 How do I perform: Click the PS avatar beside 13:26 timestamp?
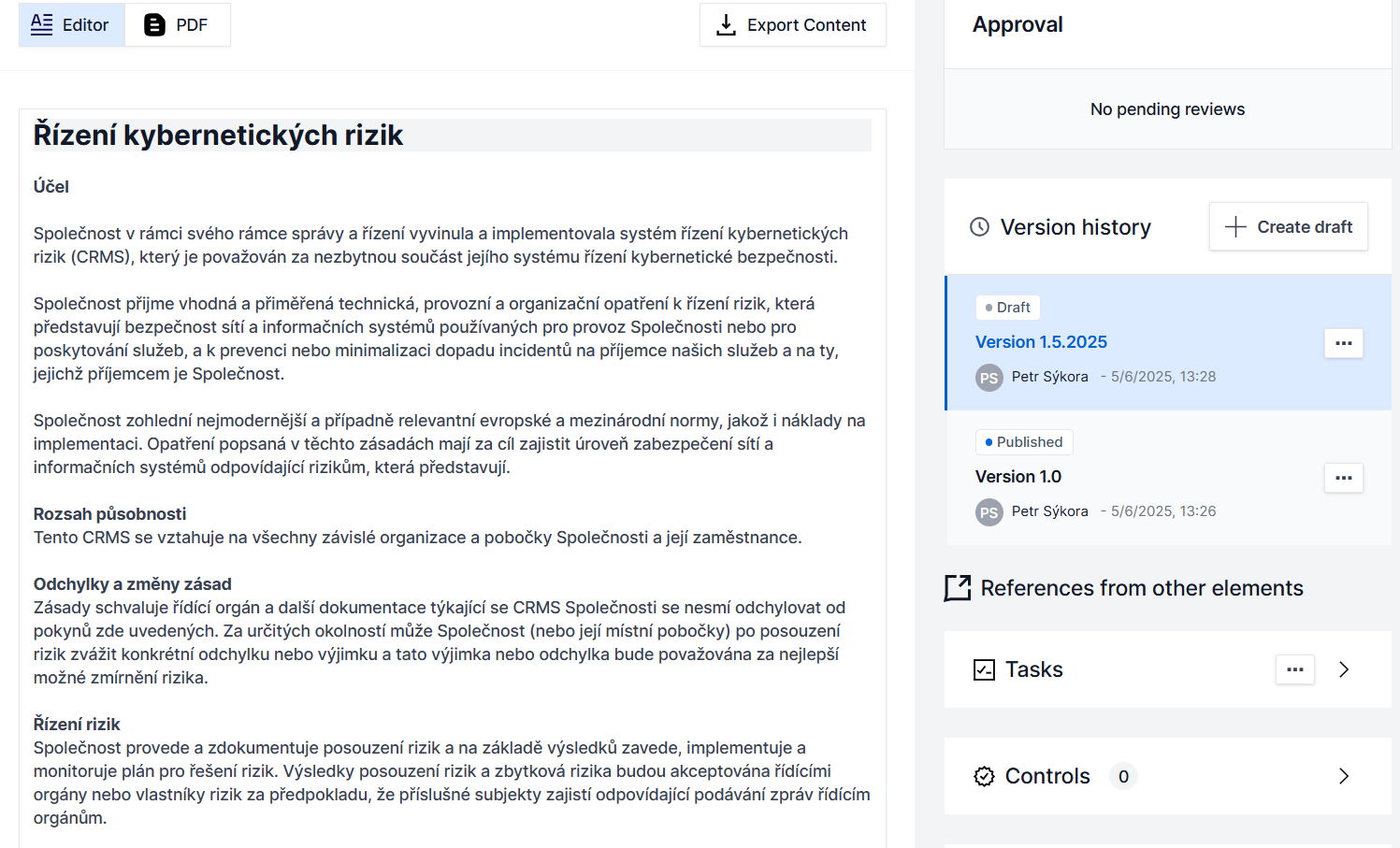click(x=989, y=512)
